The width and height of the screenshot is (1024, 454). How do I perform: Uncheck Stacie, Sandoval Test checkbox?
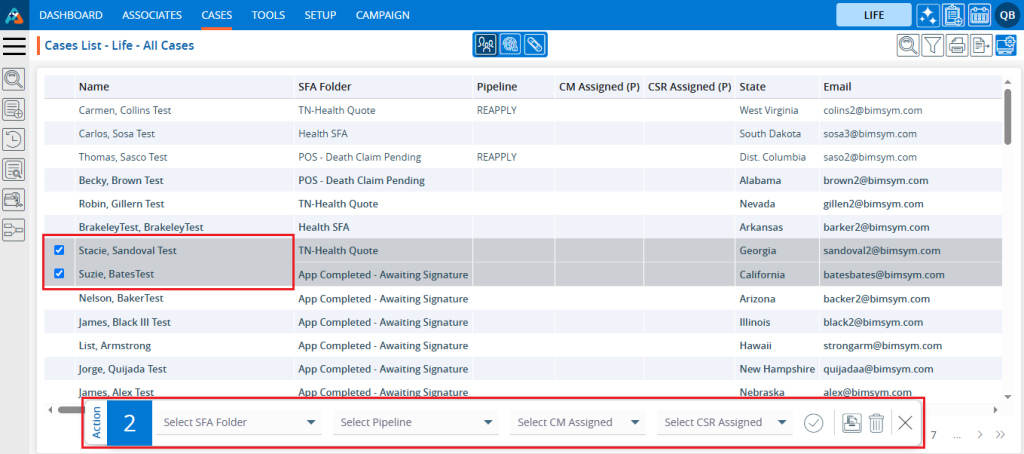(x=58, y=250)
